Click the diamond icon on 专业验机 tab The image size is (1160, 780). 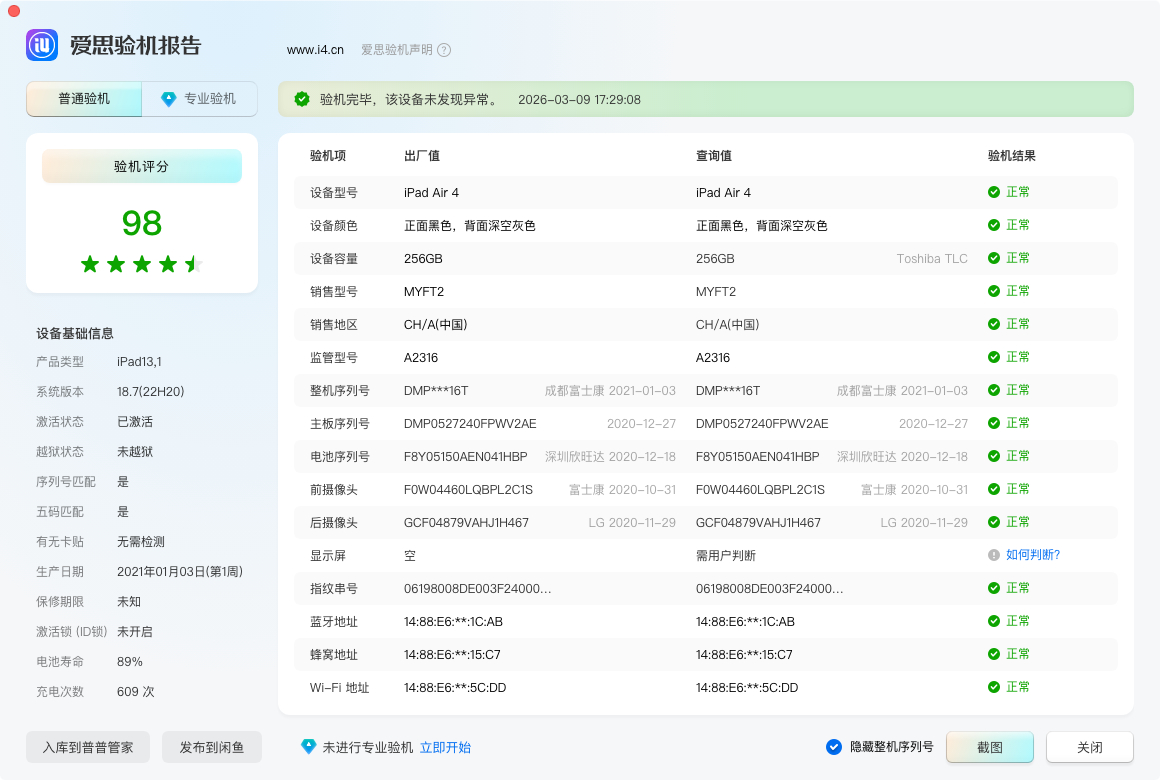pyautogui.click(x=169, y=99)
